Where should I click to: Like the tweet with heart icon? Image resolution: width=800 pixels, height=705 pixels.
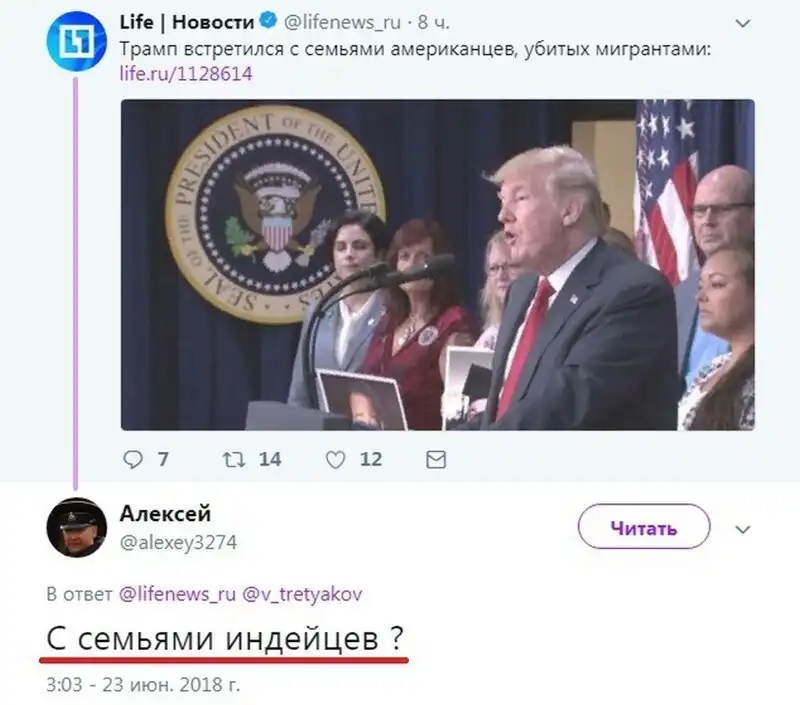(335, 460)
